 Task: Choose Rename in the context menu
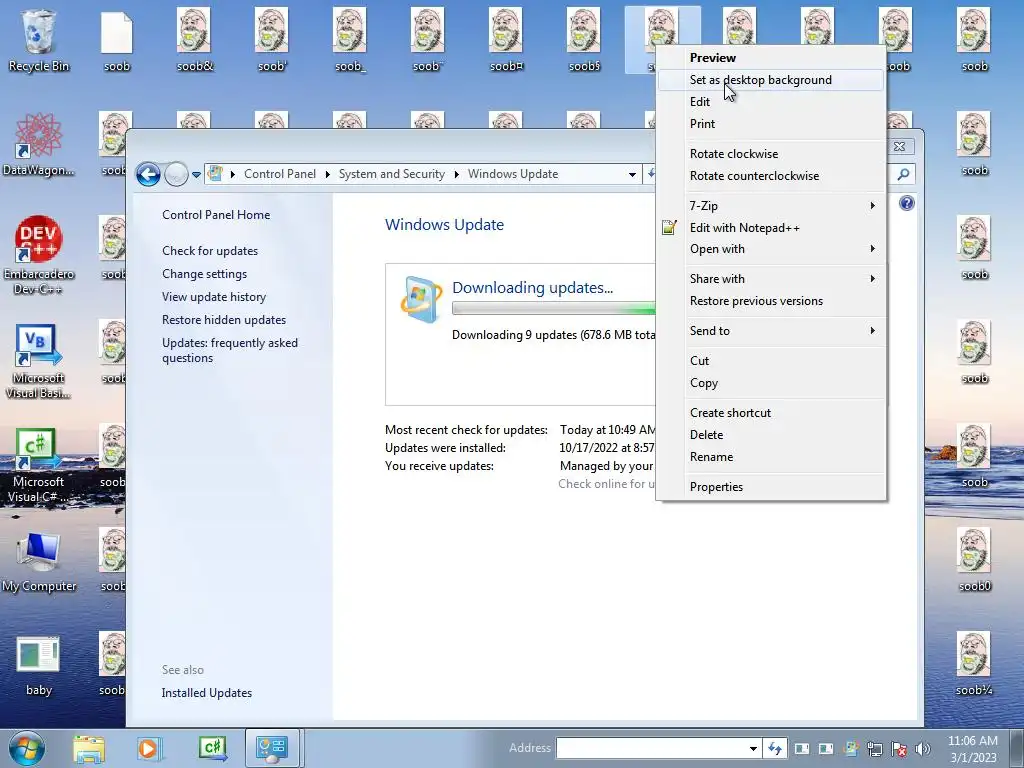coord(771,457)
